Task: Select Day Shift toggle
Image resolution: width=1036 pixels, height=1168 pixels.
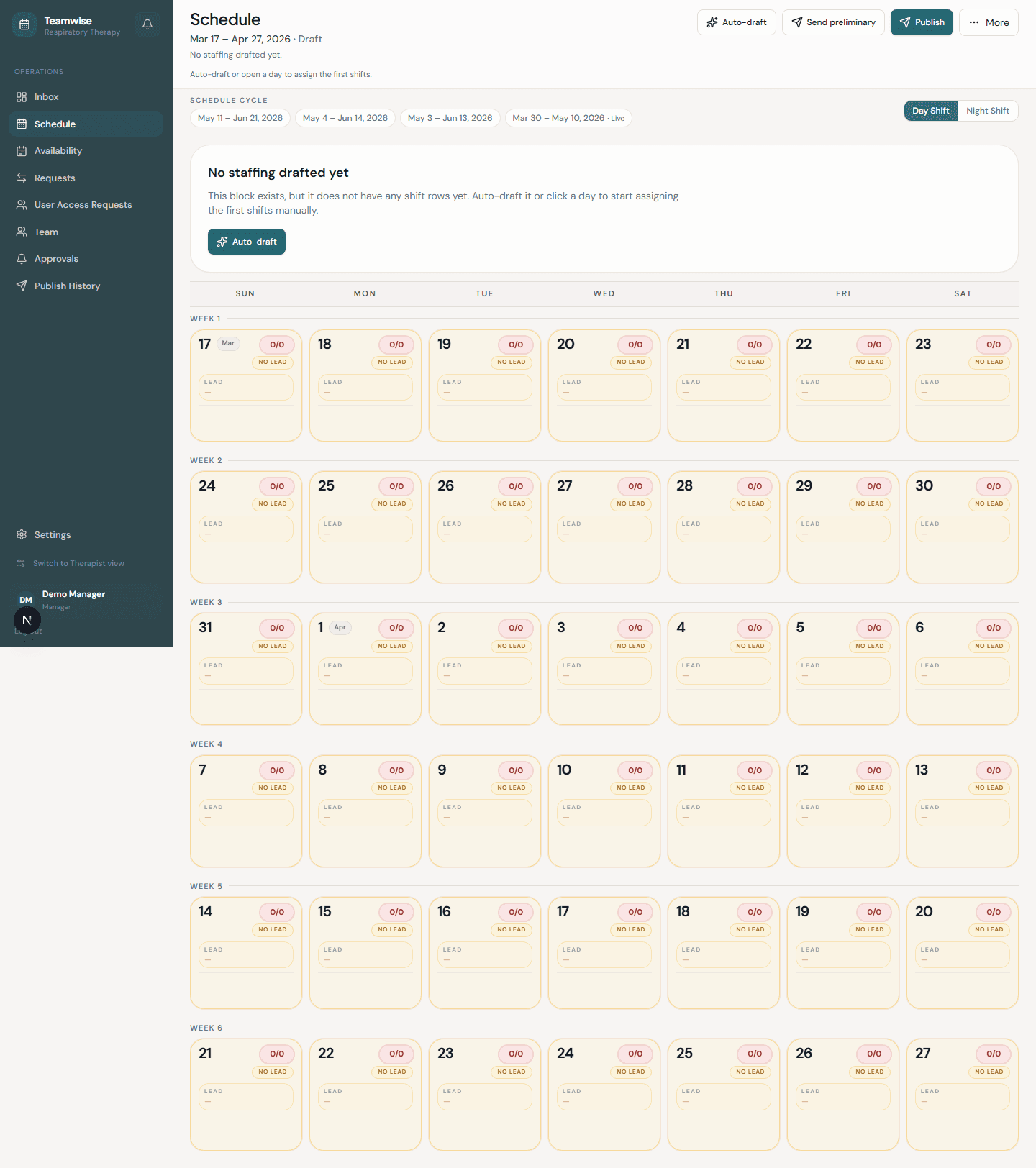Action: pos(931,111)
